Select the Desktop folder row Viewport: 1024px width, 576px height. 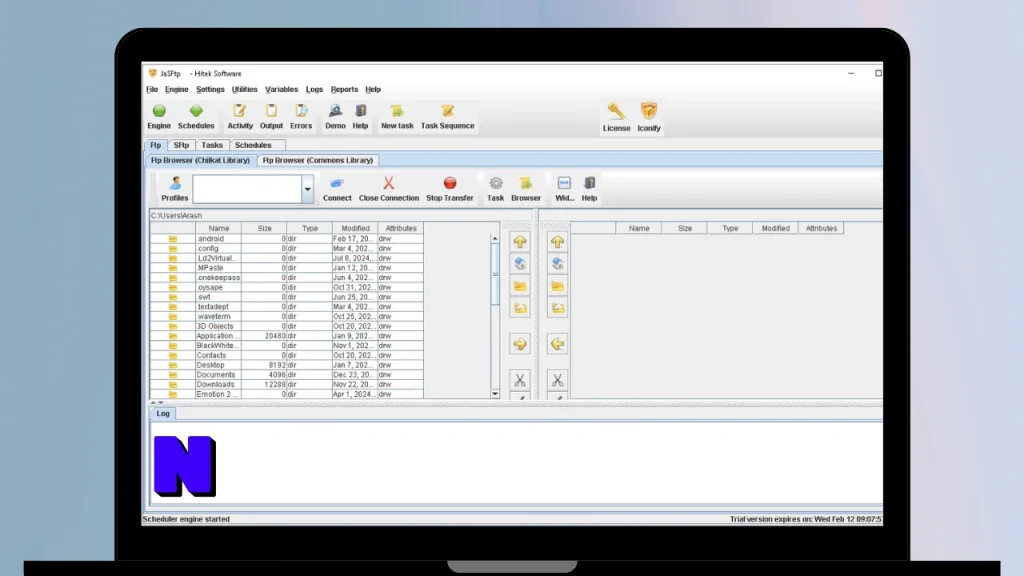pyautogui.click(x=287, y=365)
